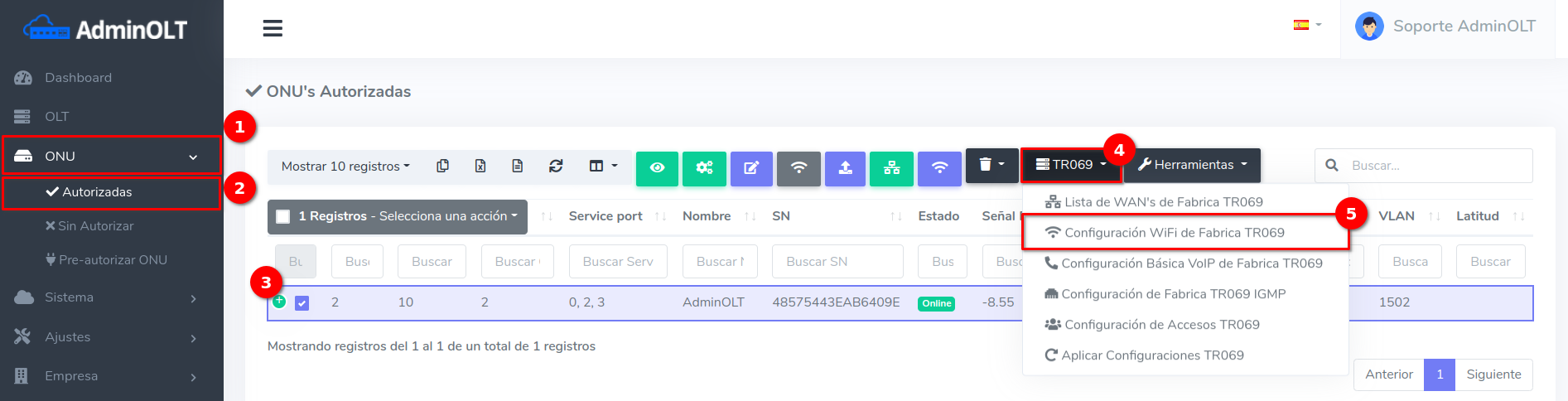Screen dimensions: 1568x401
Task: Select Configuración WiFi de Fabrica TR069
Action: point(1174,233)
